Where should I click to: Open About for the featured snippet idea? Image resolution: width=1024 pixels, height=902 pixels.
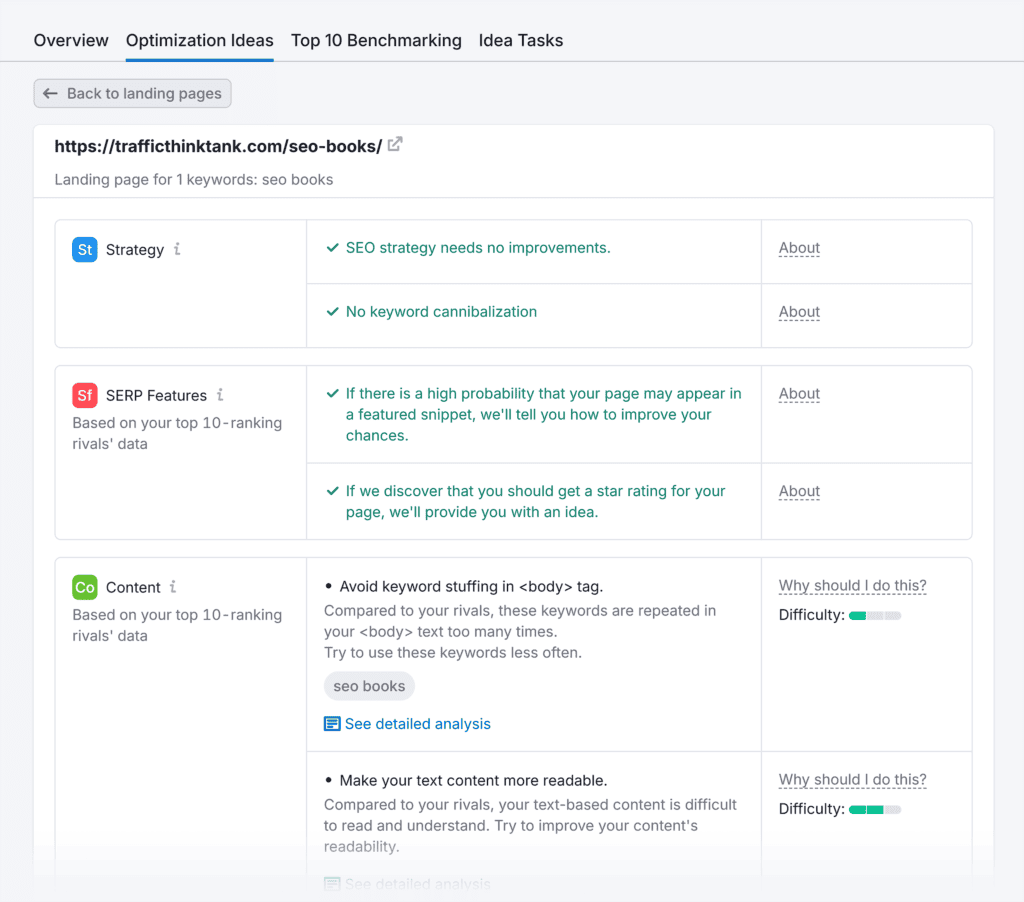coord(799,394)
